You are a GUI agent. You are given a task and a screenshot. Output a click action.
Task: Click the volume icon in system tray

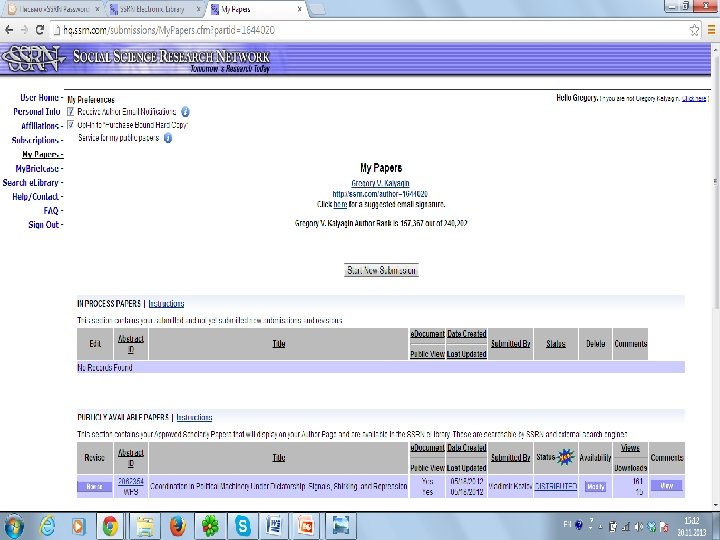click(639, 527)
